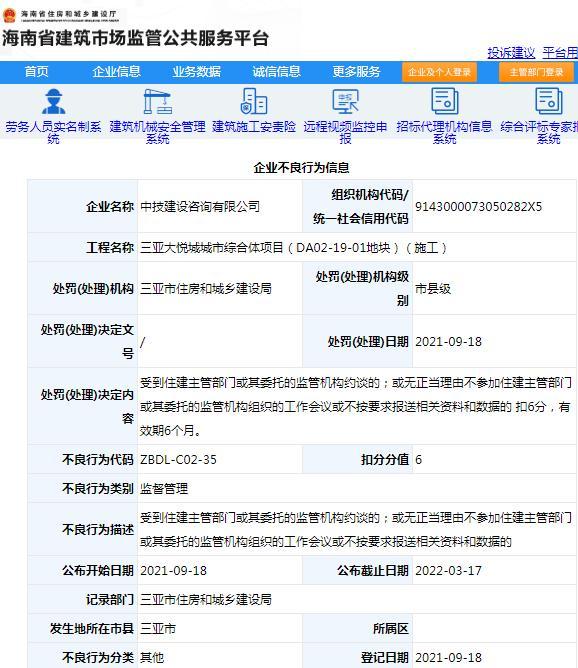Click the 不良行为描述 description text
578x668 pixels.
pos(356,530)
